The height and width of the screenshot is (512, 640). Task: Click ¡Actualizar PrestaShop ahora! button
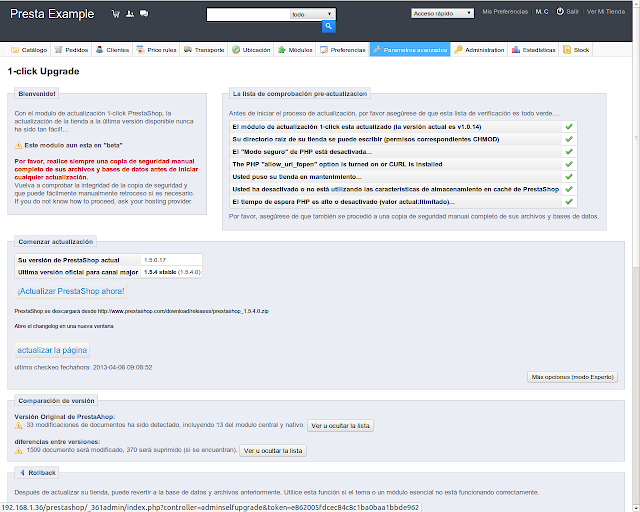71,291
